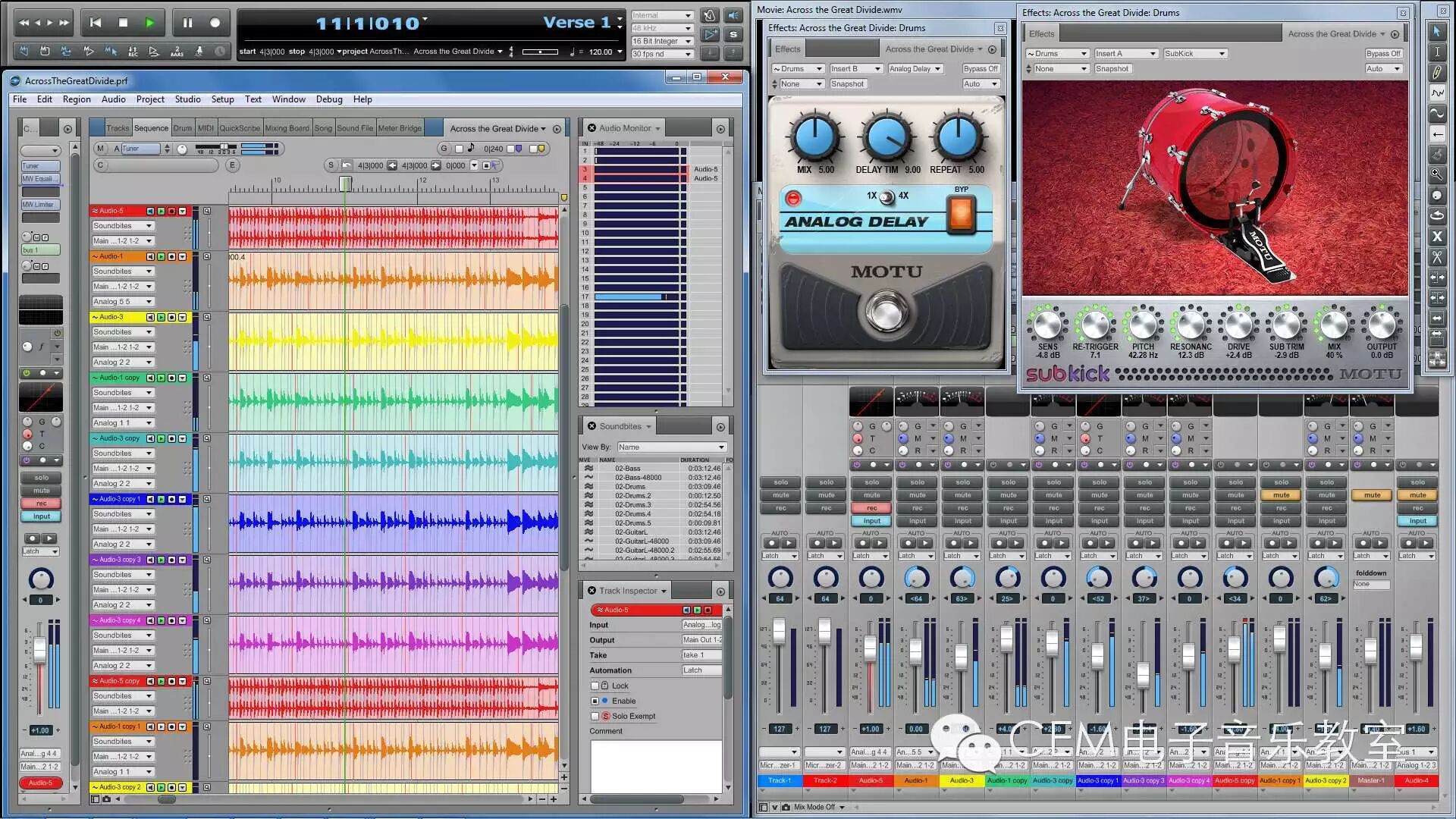1456x819 pixels.
Task: Adjust the Analog Delay MIX knob
Action: pyautogui.click(x=815, y=138)
